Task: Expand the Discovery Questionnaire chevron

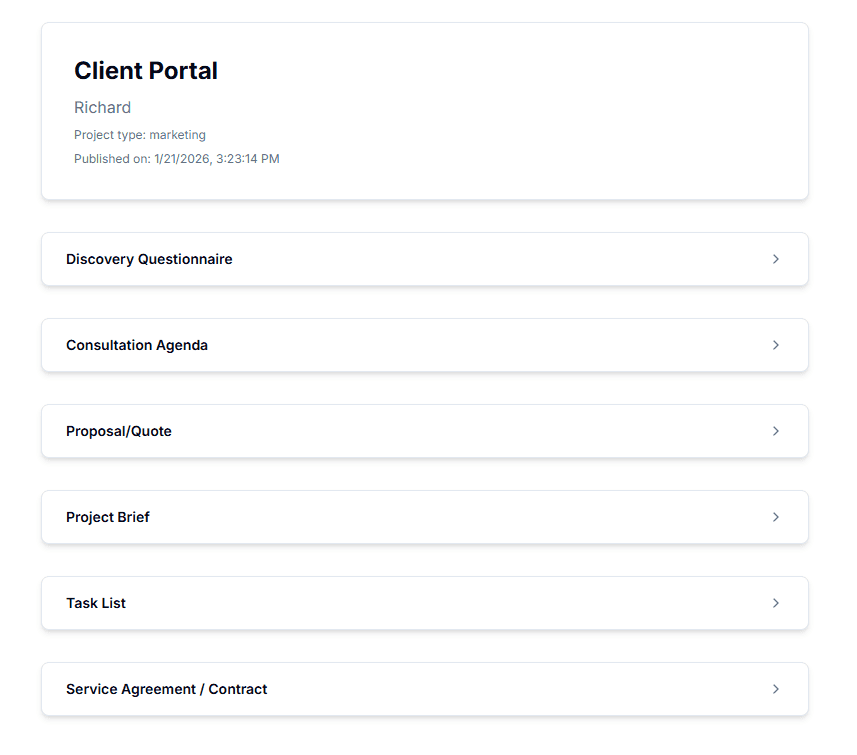Action: (776, 259)
